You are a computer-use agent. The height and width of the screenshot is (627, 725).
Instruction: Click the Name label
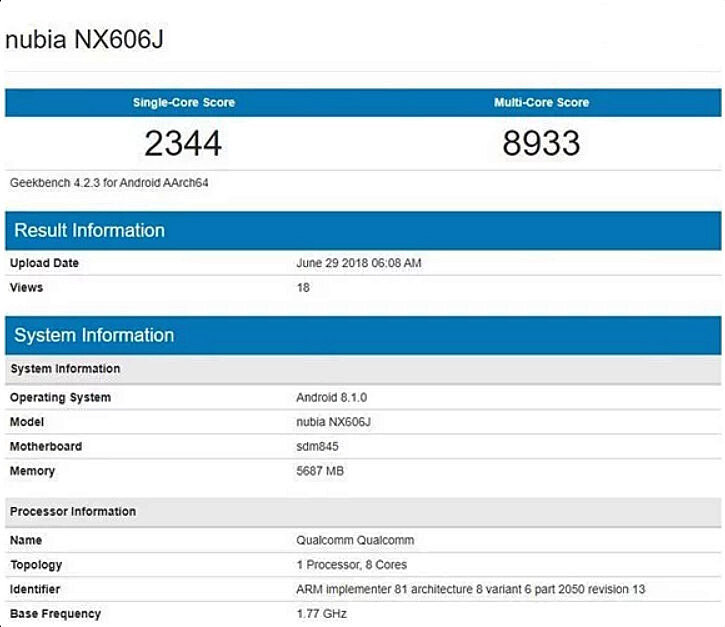click(x=26, y=540)
